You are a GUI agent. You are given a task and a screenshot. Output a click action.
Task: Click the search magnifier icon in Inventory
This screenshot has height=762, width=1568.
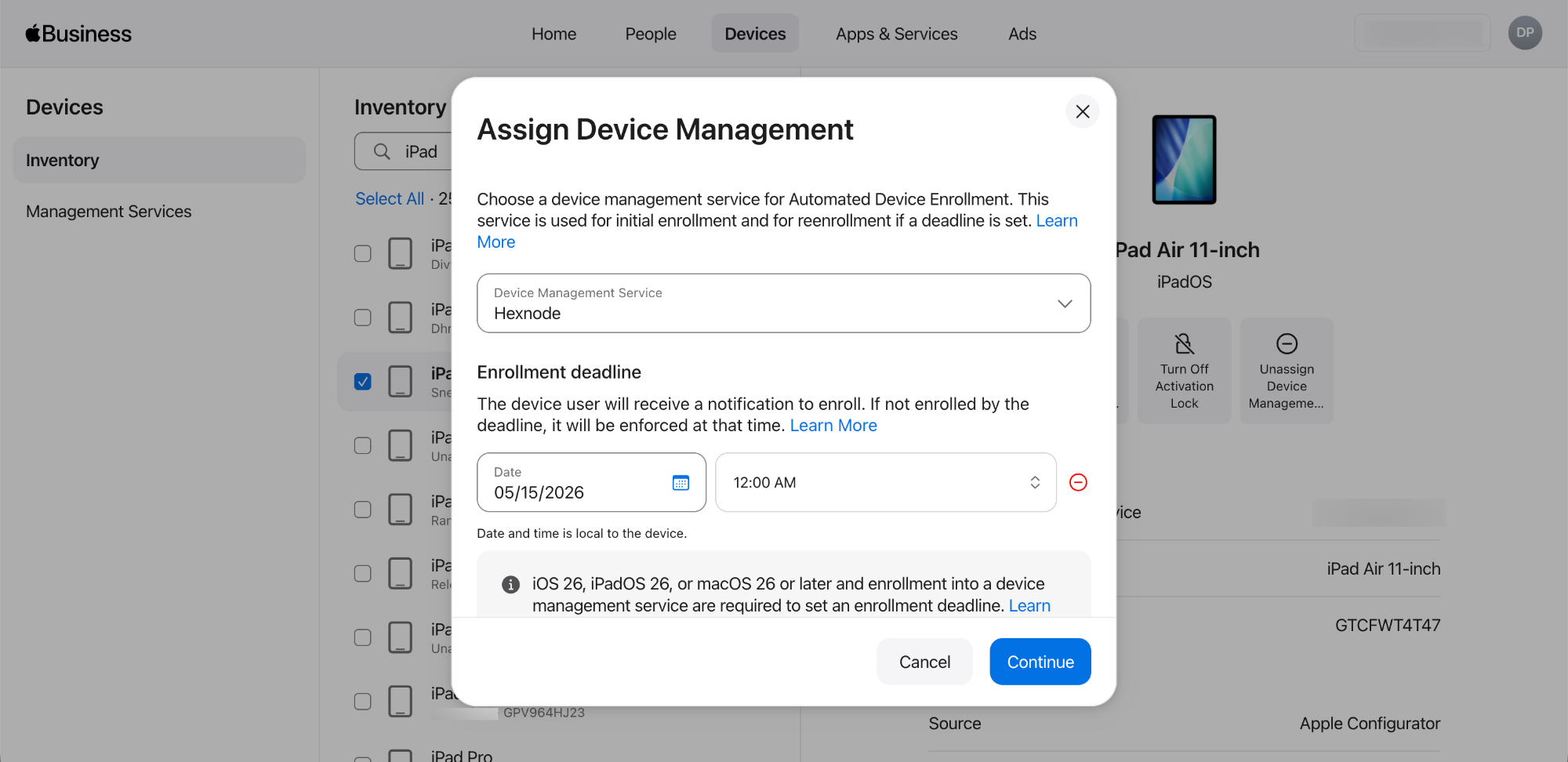(382, 151)
